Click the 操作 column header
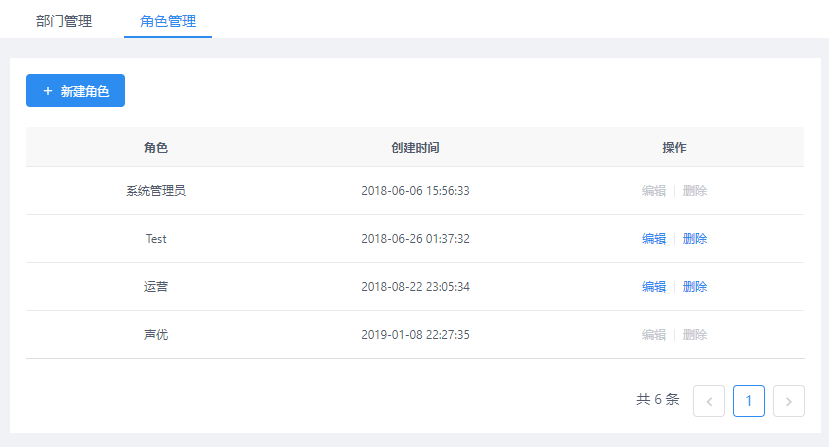 pos(674,147)
